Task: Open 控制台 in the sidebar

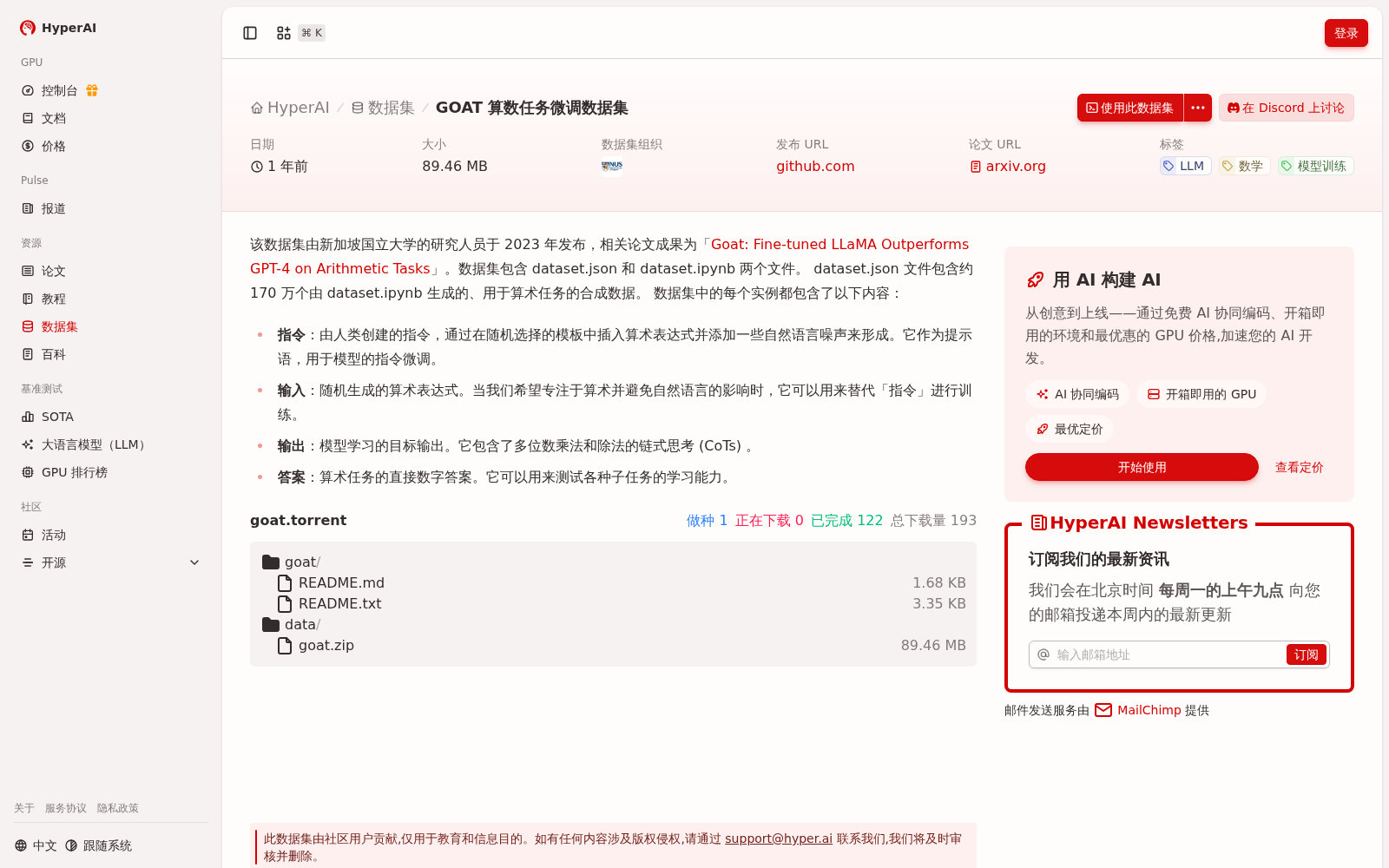Action: tap(110, 90)
